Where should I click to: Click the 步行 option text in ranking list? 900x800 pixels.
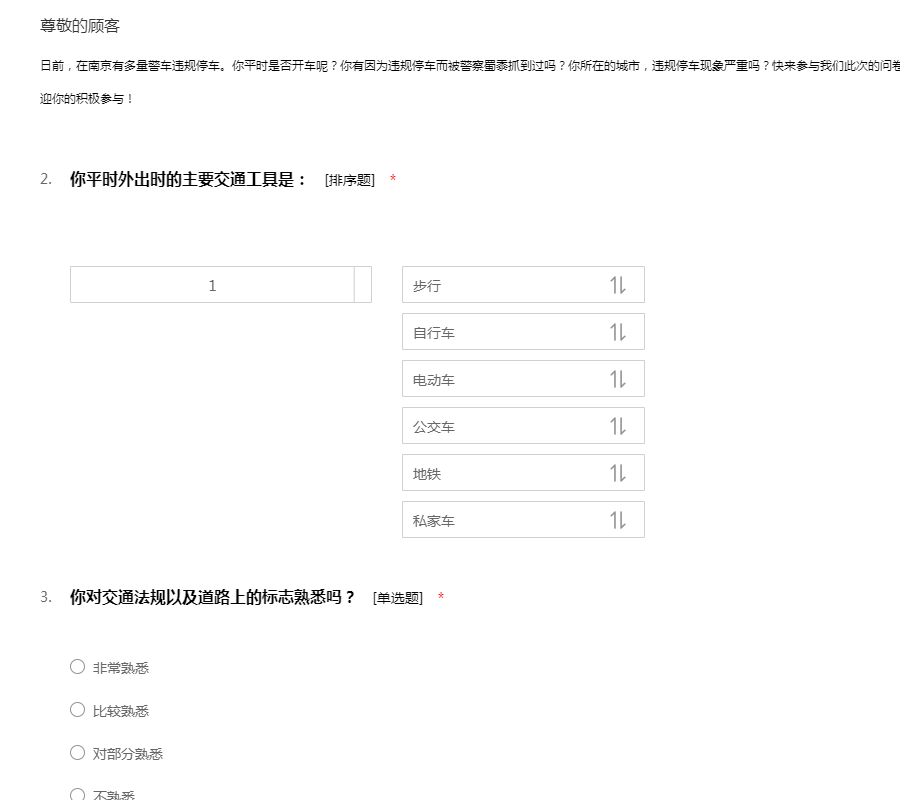pos(427,286)
